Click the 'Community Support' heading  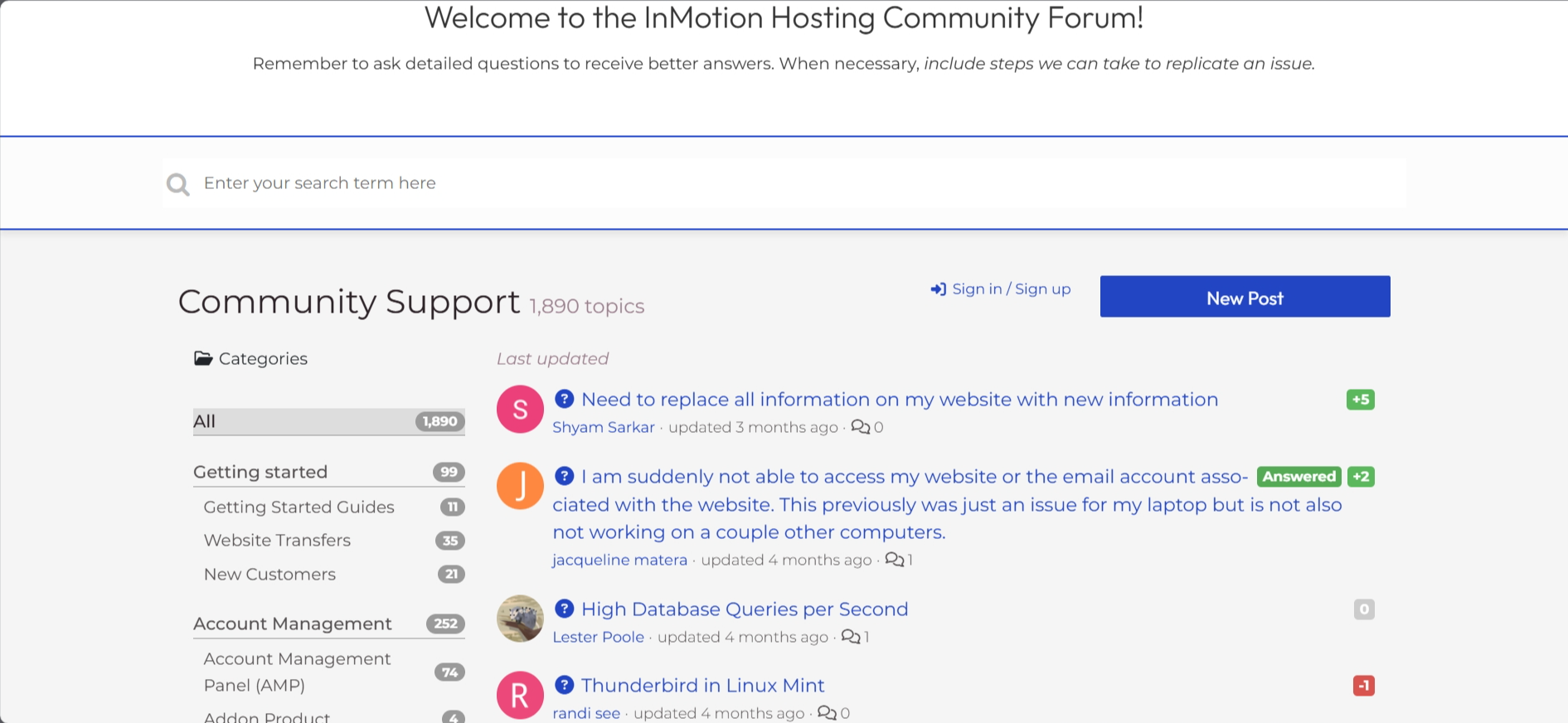click(349, 302)
